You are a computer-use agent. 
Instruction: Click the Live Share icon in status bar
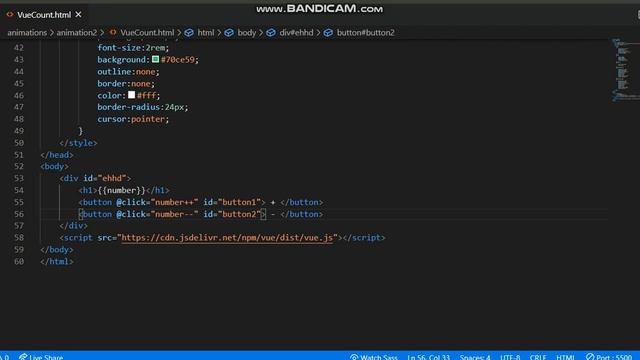coord(23,357)
